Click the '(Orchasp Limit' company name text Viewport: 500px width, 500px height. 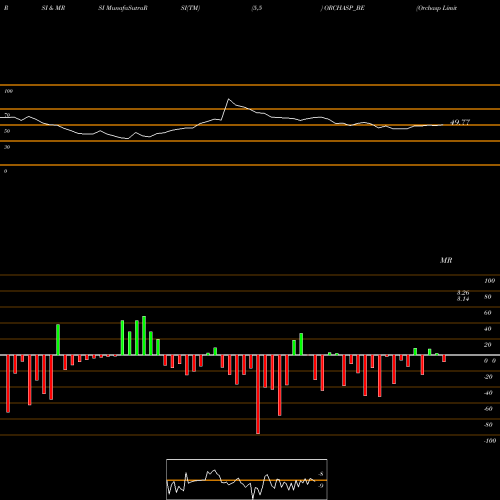point(436,8)
